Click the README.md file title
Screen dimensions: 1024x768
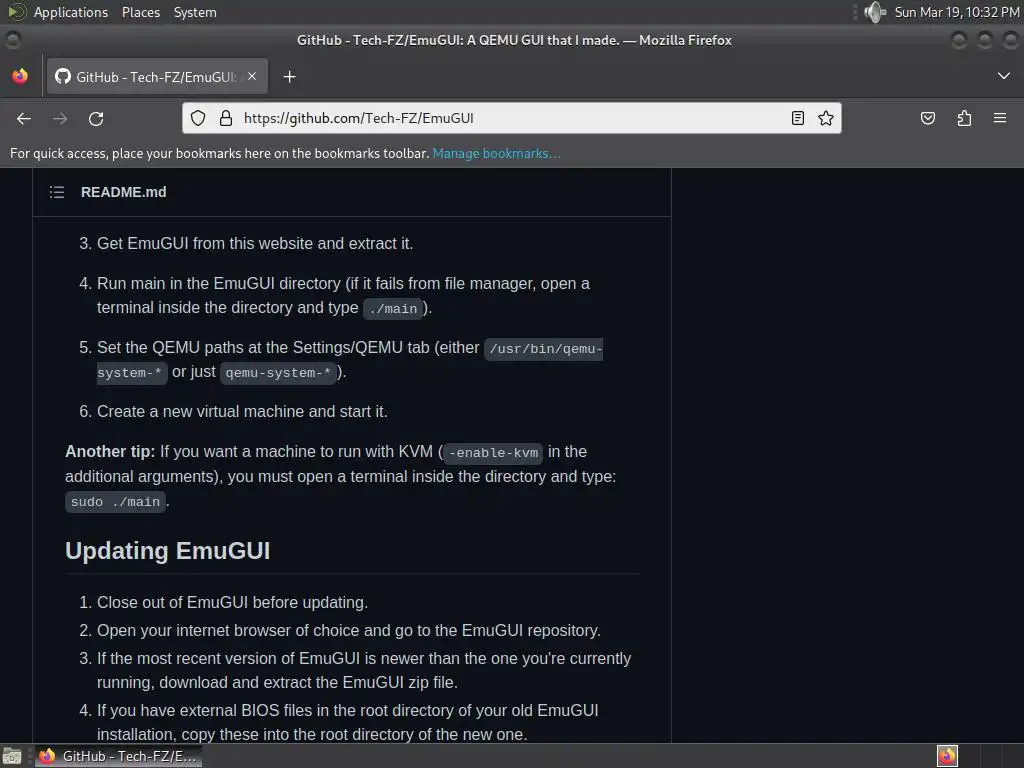coord(123,192)
